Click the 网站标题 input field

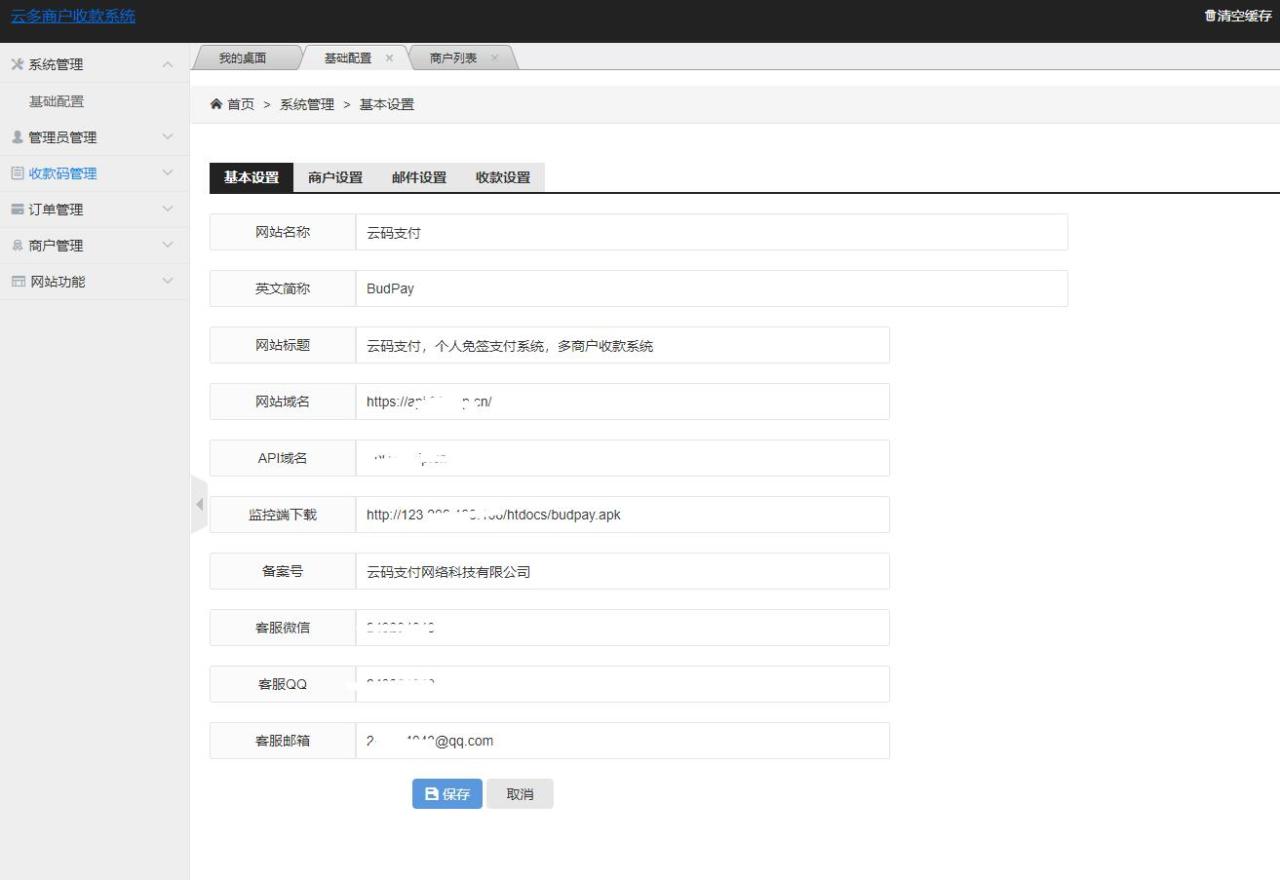coord(622,345)
